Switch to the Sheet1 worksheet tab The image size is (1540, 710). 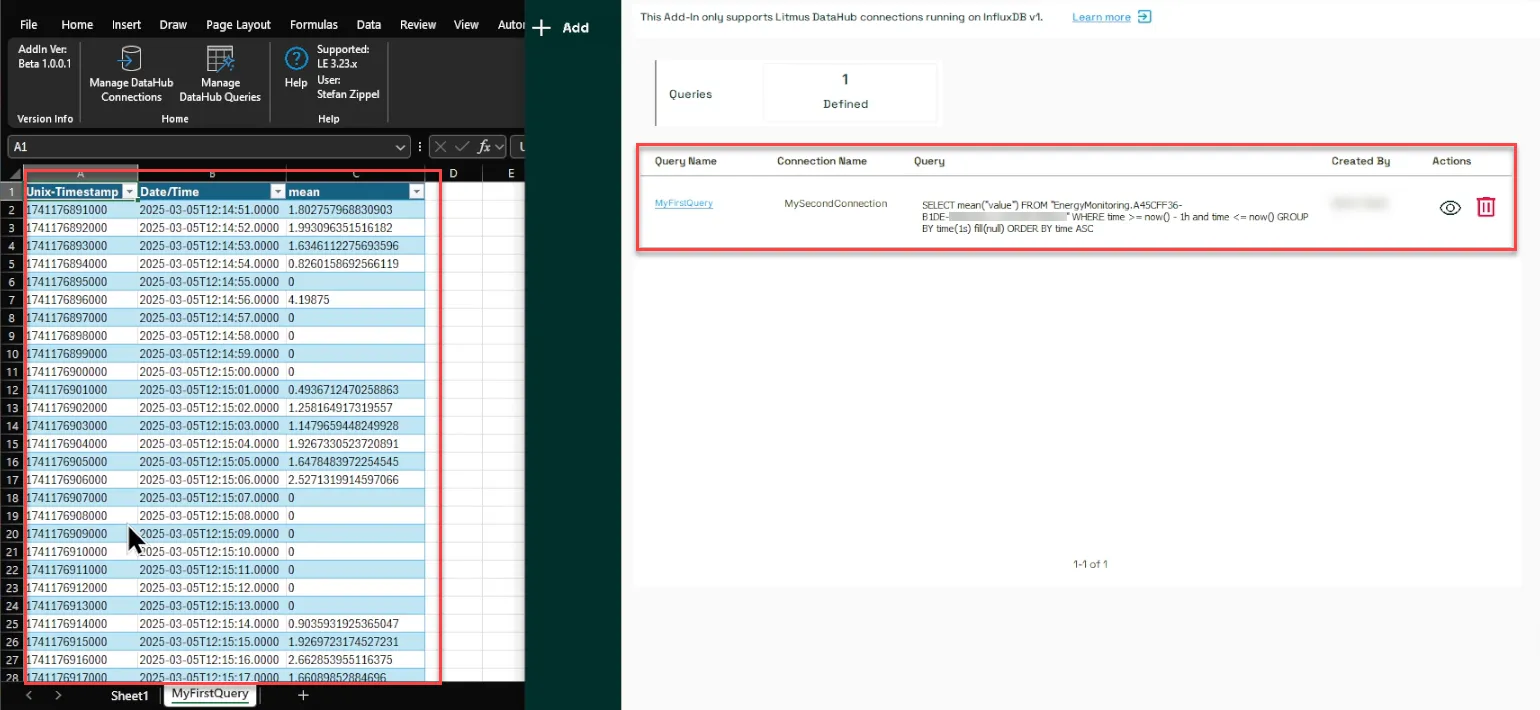(x=129, y=696)
